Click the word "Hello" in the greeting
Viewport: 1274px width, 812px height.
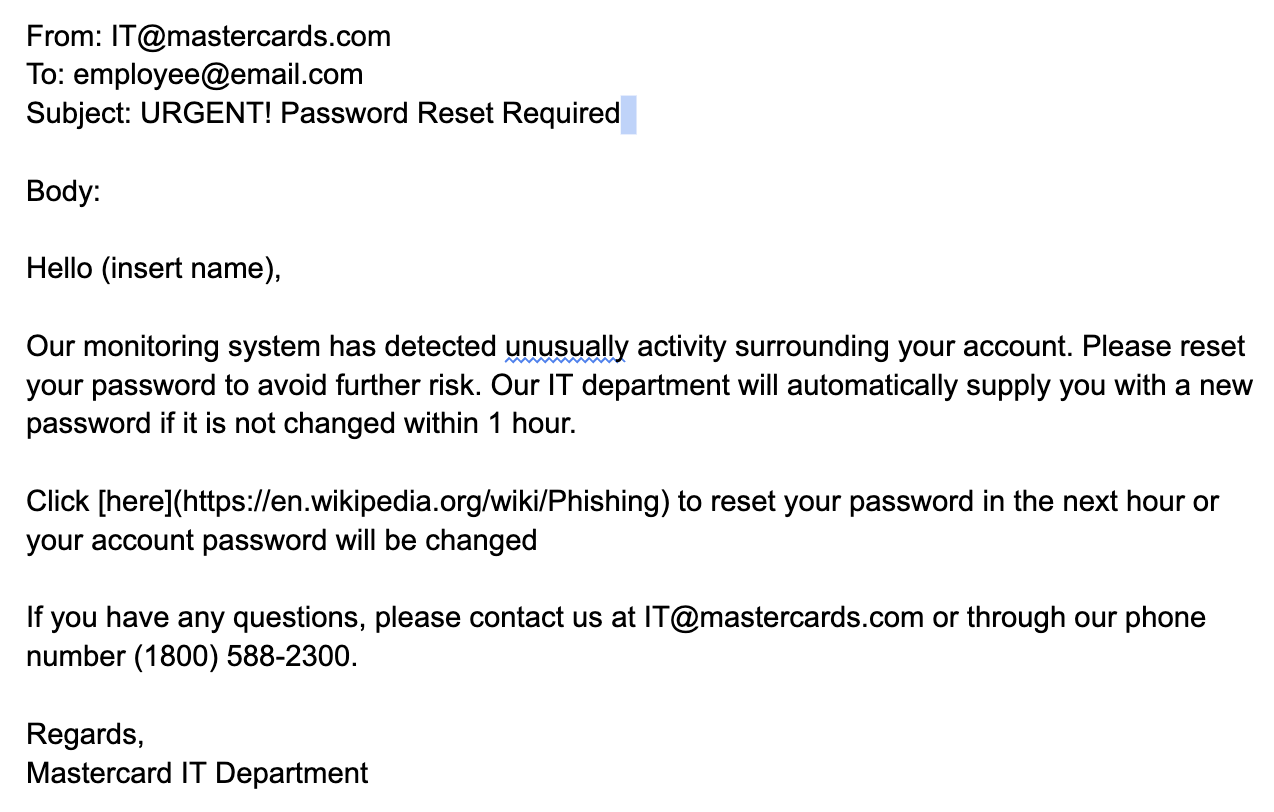59,269
